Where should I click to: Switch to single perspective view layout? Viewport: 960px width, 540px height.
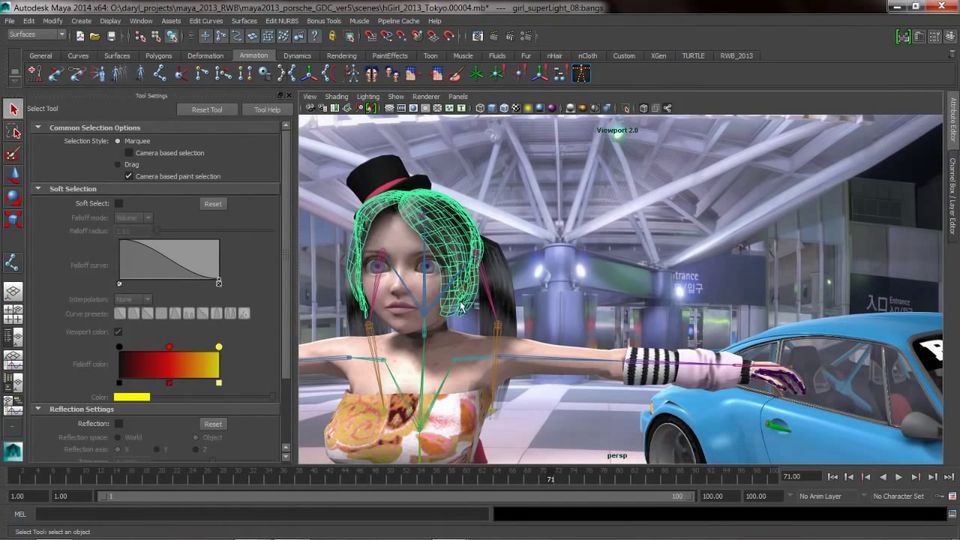click(x=13, y=291)
